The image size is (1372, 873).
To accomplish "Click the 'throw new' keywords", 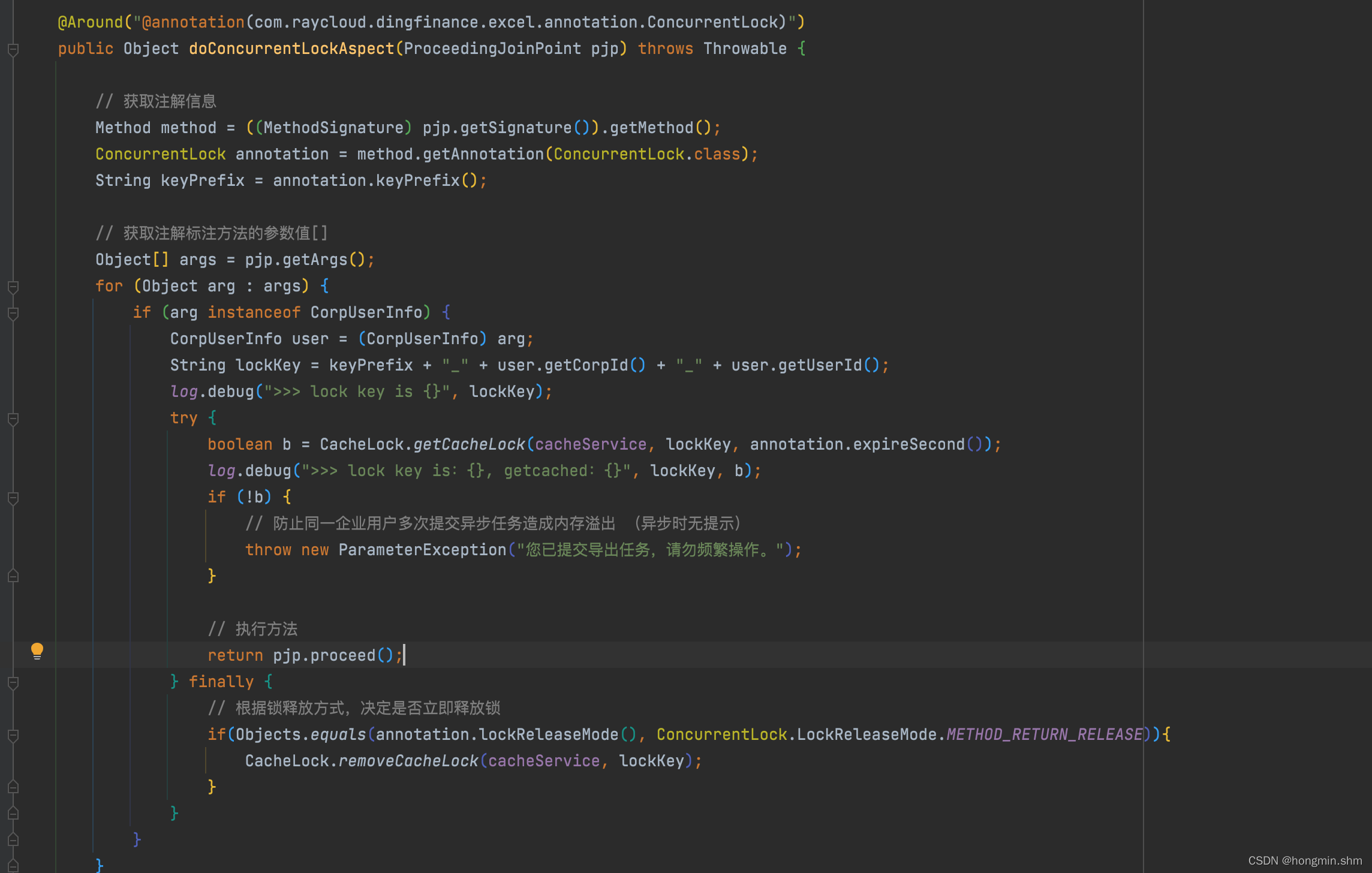I will [x=287, y=550].
